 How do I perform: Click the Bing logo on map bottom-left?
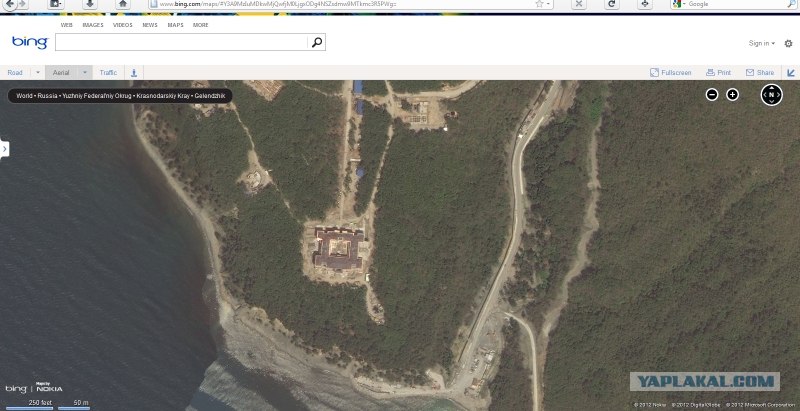click(x=16, y=389)
